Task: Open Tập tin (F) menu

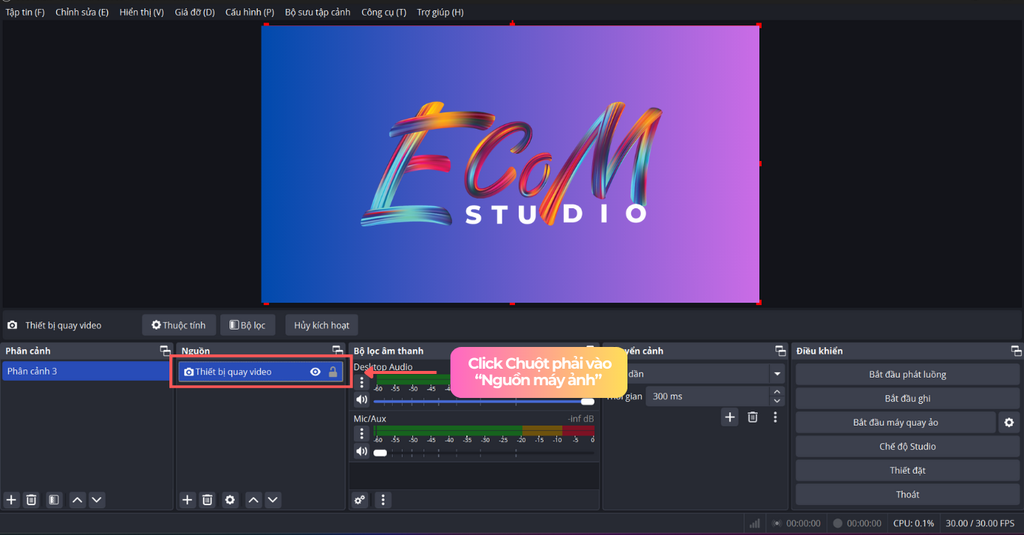Action: tap(25, 12)
